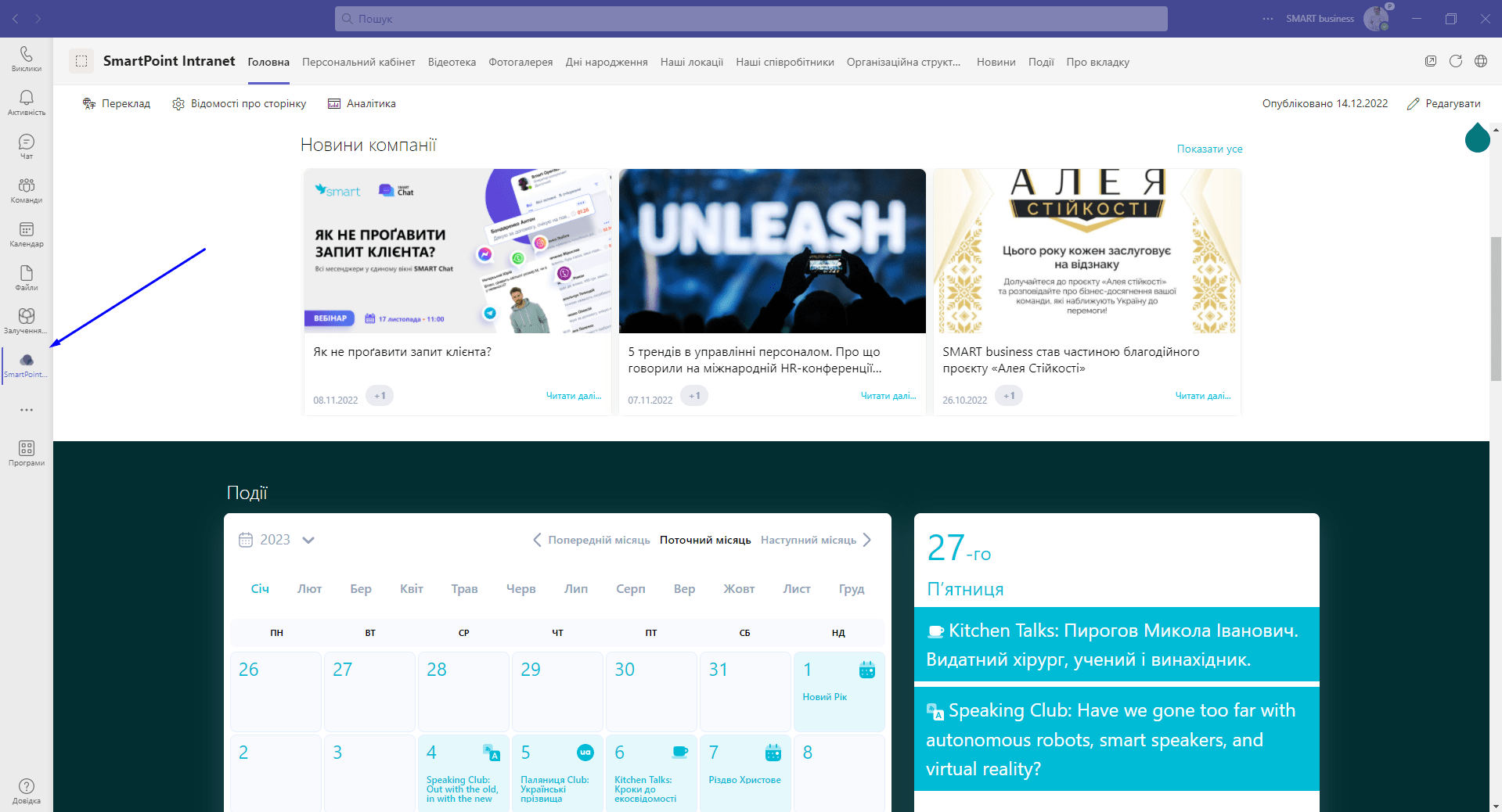Expand the 2023 year dropdown
This screenshot has width=1502, height=812.
point(308,540)
